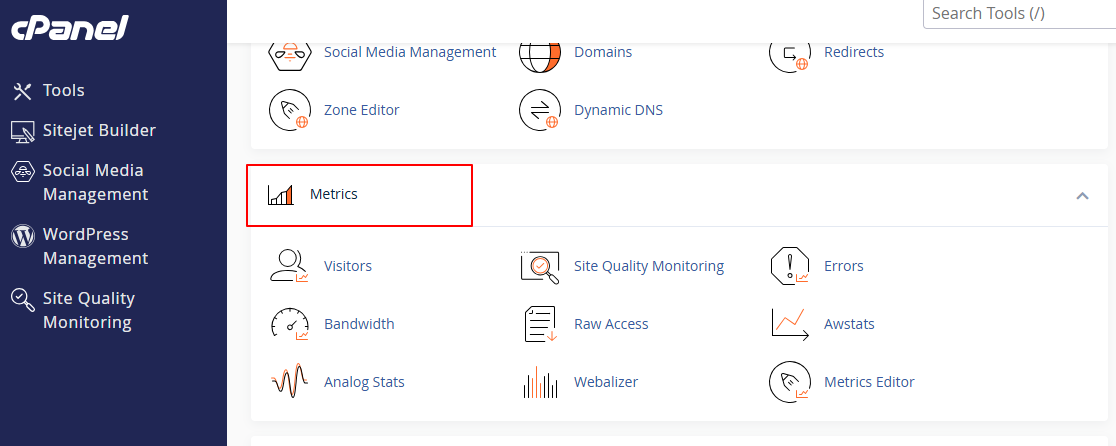Click the Social Media Management hexagon icon

coord(290,53)
